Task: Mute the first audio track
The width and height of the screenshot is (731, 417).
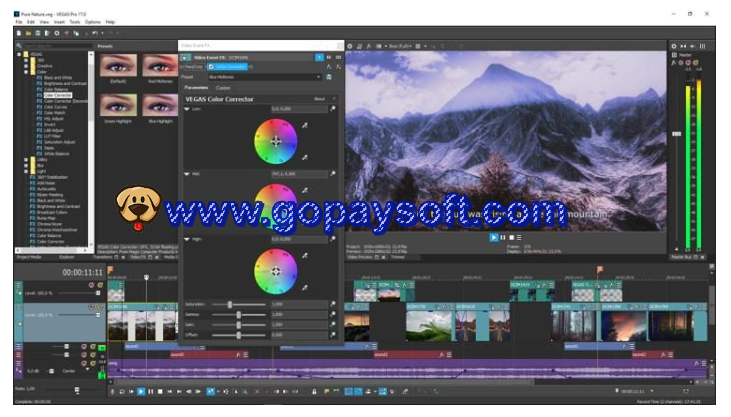Action: [84, 347]
